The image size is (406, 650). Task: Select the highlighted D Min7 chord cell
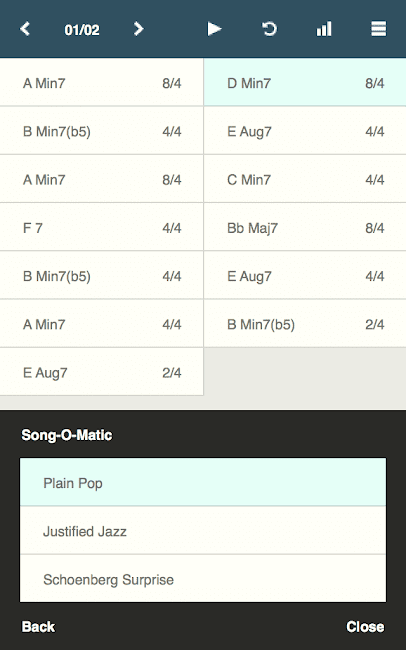305,82
